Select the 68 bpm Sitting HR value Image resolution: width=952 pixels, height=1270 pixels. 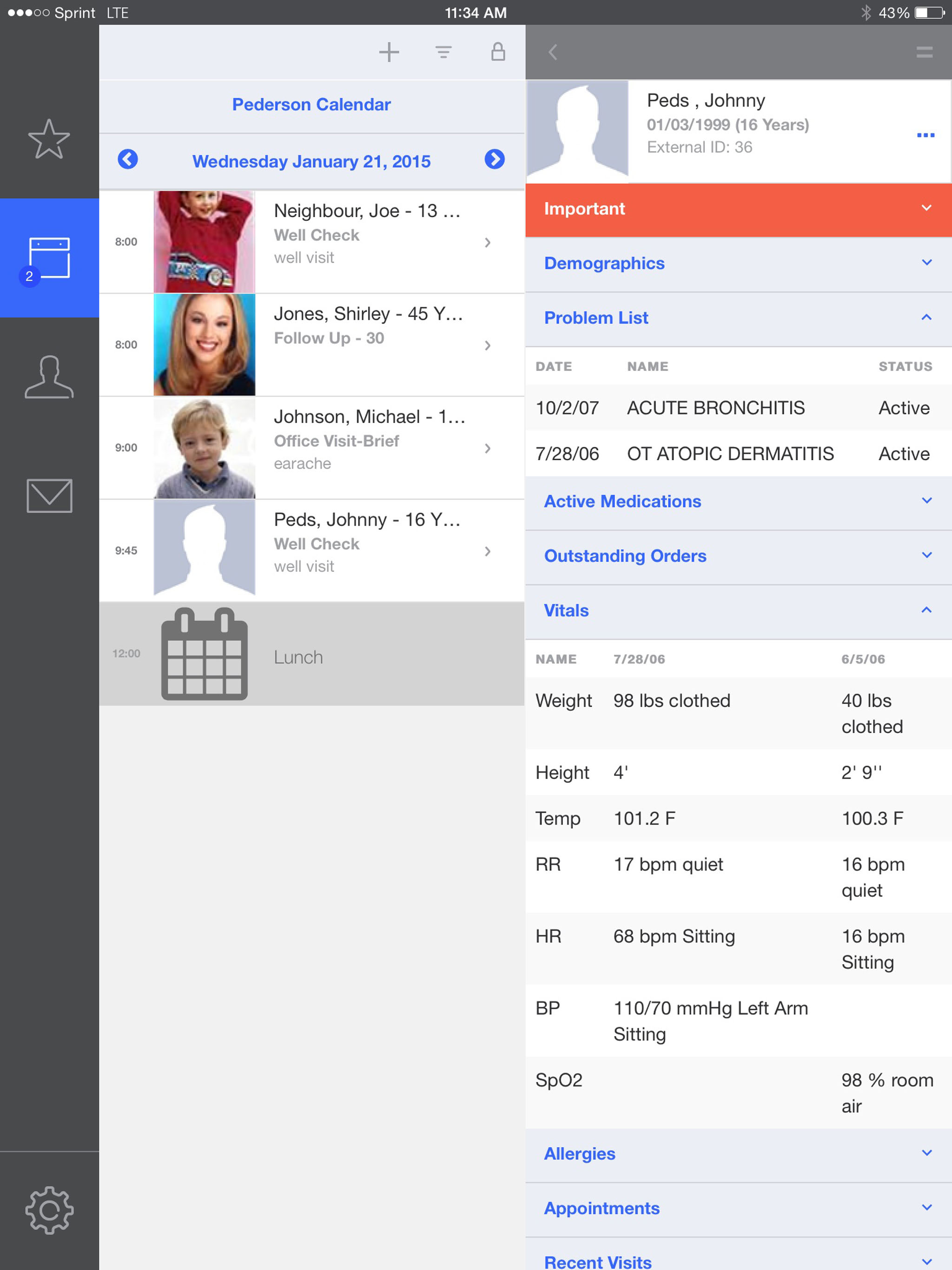pos(674,936)
